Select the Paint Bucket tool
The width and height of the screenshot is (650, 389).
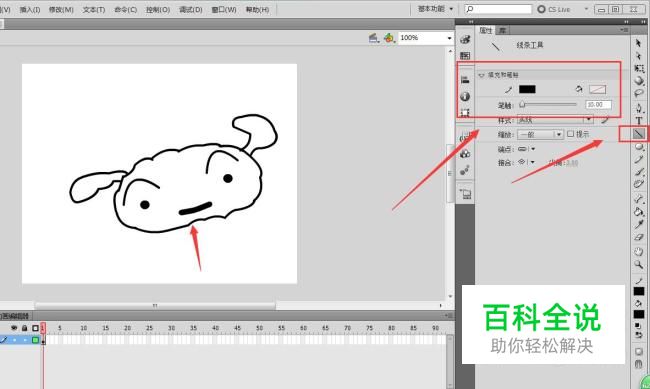639,212
